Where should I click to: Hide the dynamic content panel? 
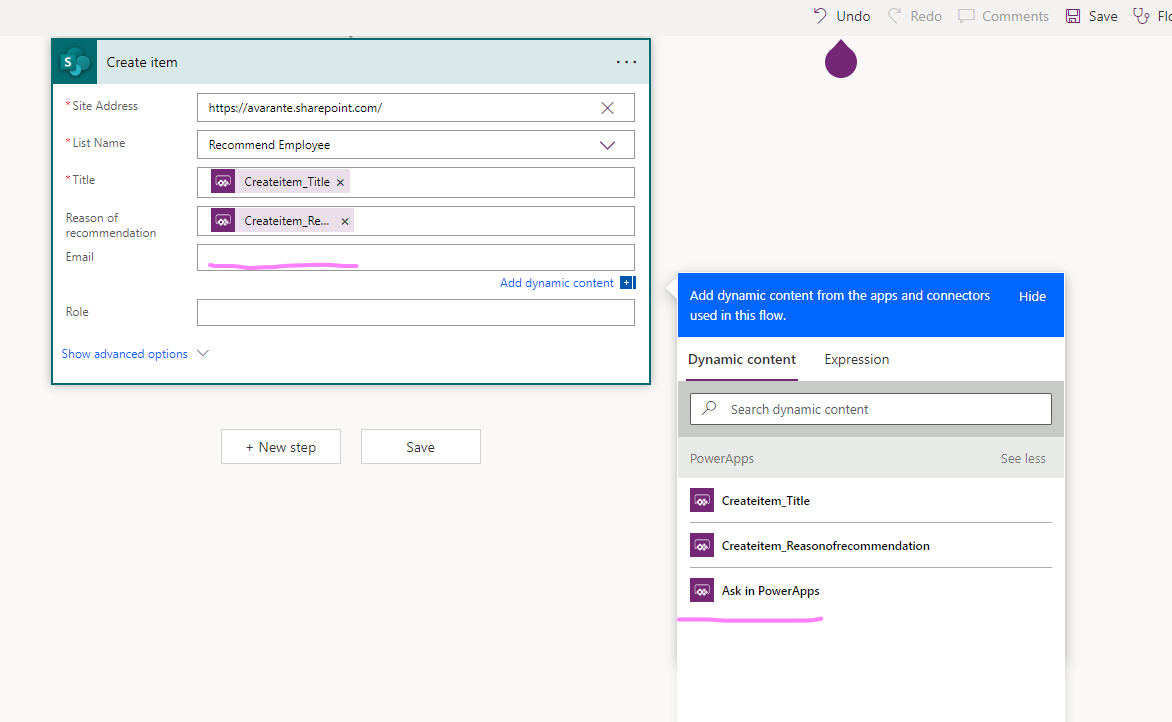point(1032,297)
